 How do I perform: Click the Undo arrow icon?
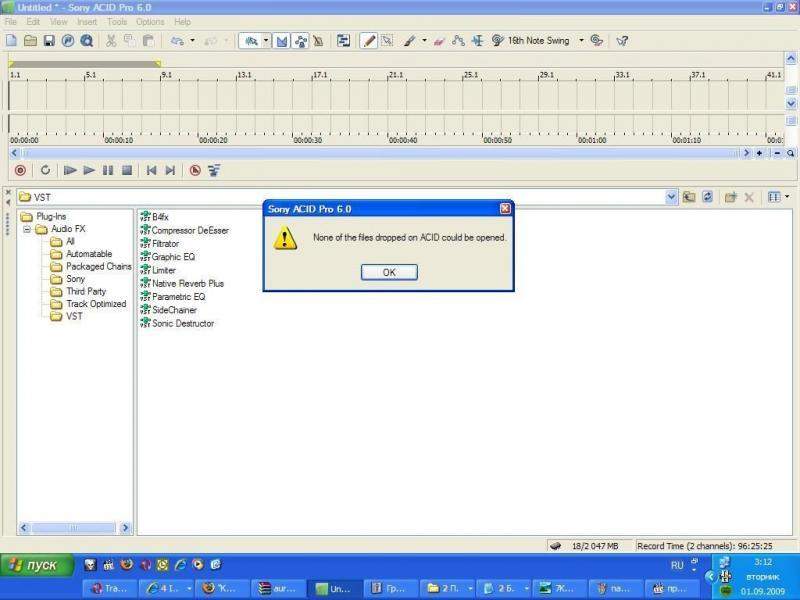(x=177, y=41)
